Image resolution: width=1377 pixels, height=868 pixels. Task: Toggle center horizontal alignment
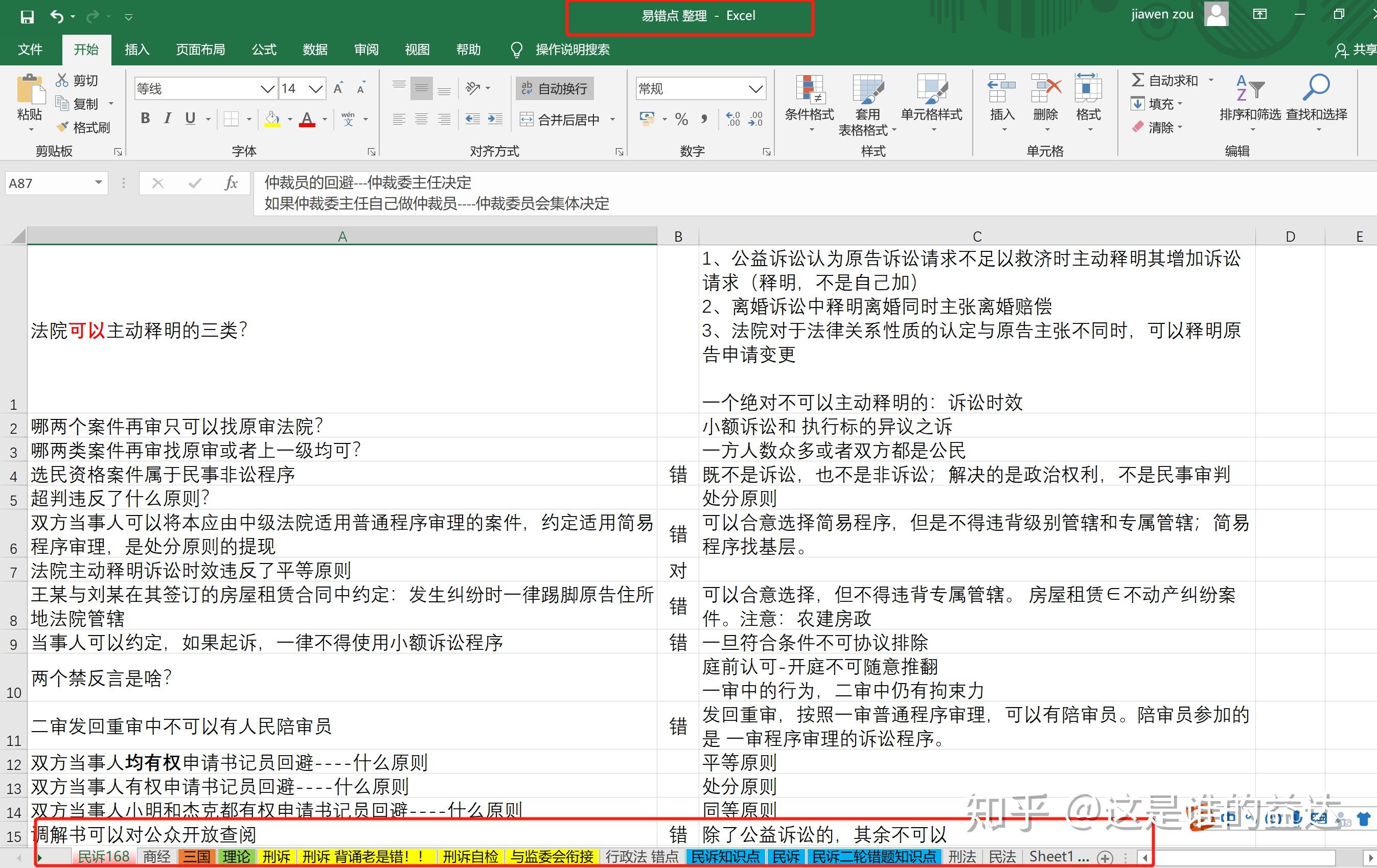click(x=422, y=119)
